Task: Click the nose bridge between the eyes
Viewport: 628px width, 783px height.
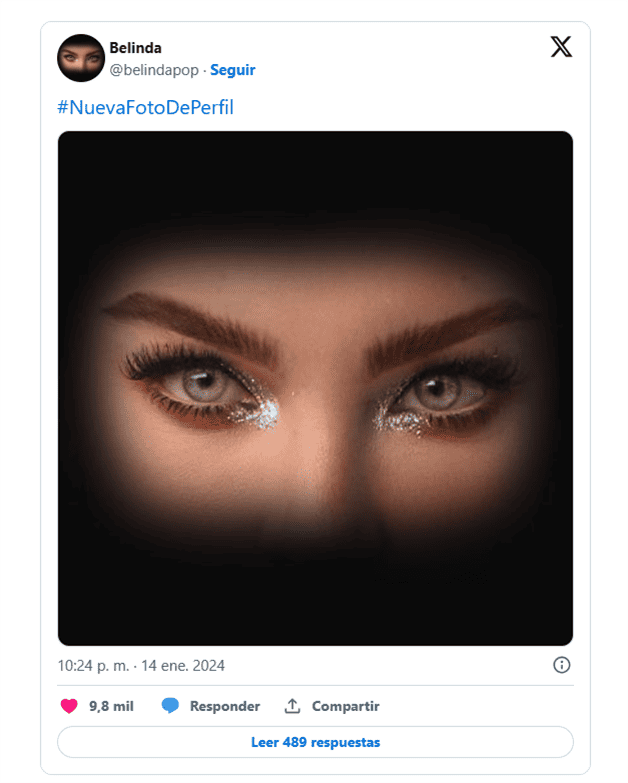Action: pos(320,390)
